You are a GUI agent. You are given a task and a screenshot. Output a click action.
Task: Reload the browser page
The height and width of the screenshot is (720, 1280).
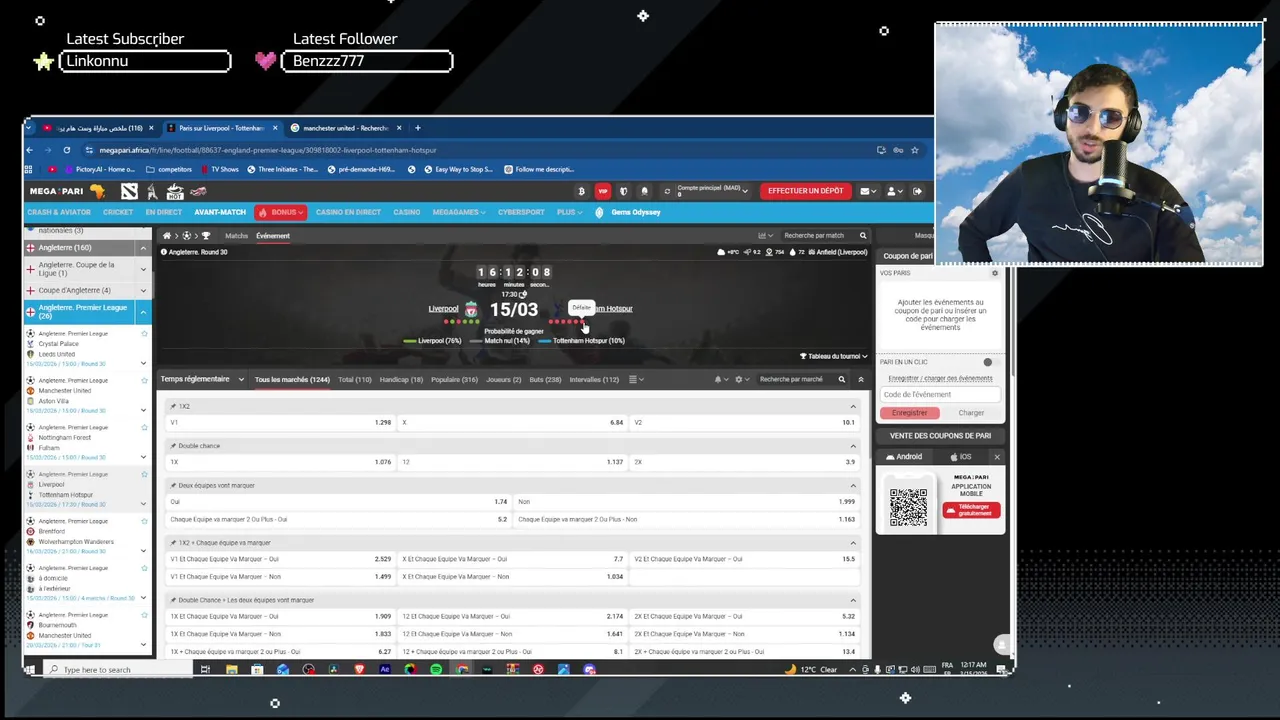click(66, 150)
